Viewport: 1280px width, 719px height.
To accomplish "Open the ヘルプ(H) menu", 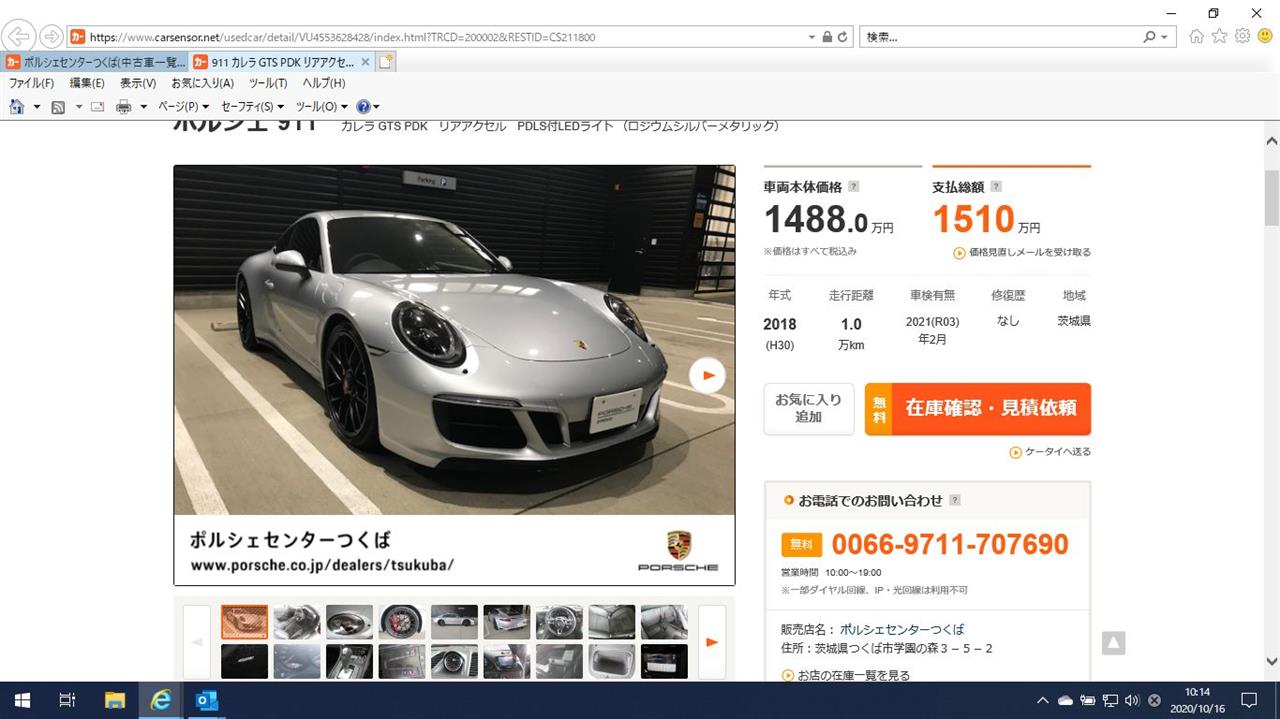I will point(324,83).
